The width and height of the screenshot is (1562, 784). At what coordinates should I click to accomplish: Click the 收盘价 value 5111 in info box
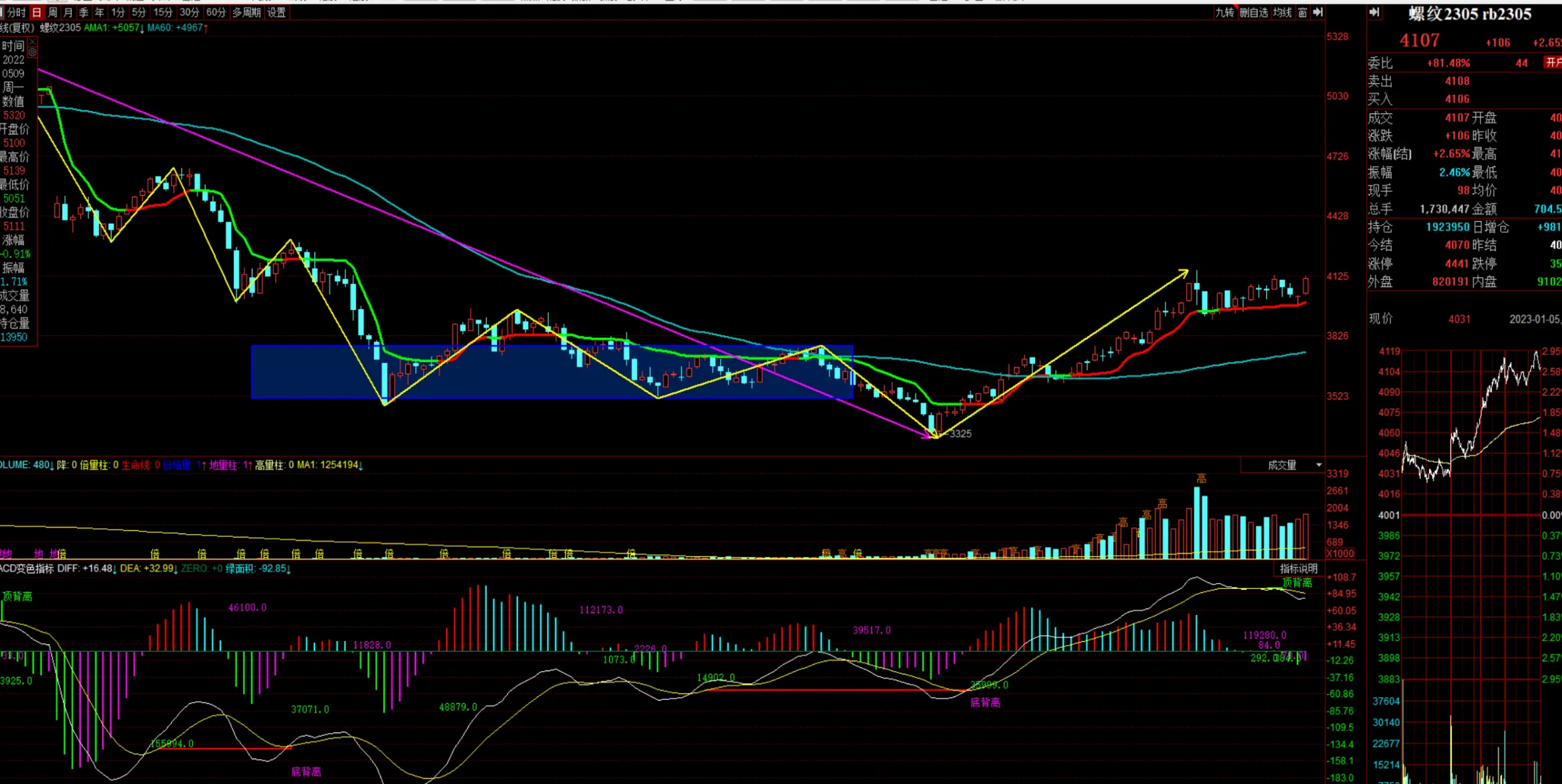click(14, 226)
